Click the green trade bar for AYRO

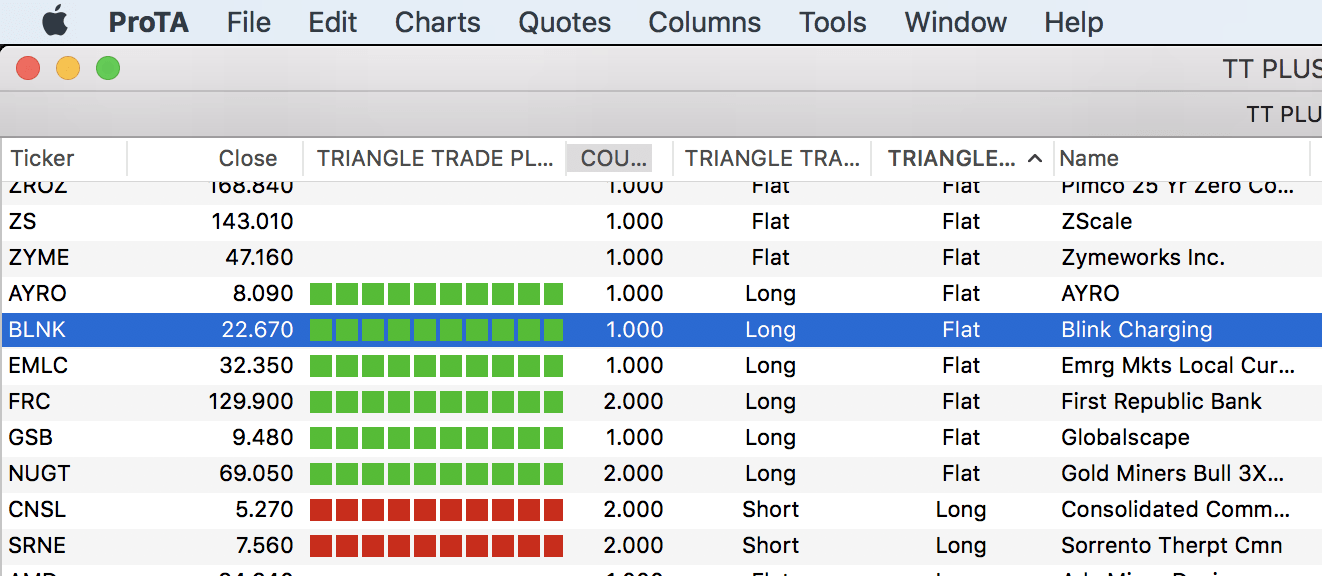pyautogui.click(x=436, y=294)
